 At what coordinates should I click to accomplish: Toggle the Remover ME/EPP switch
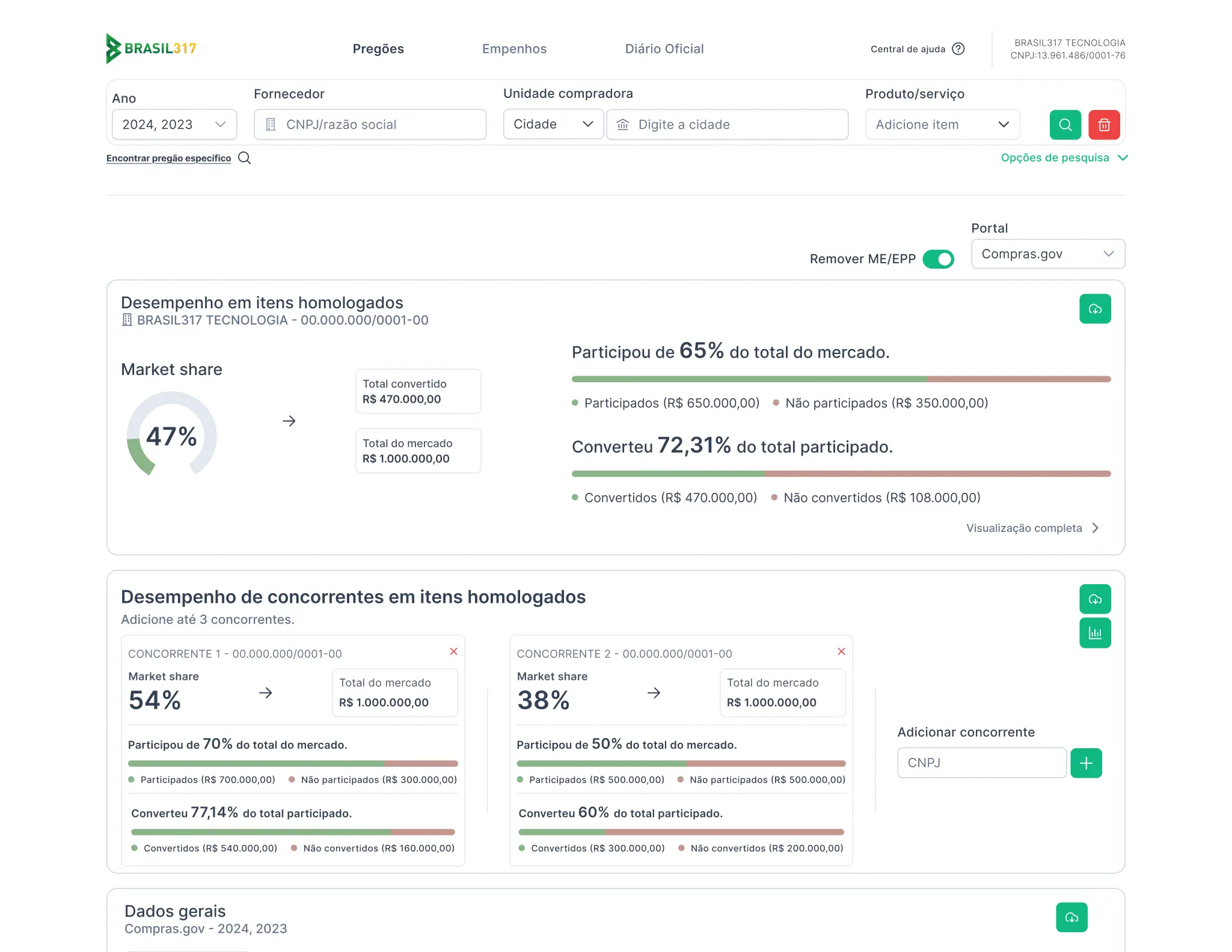[x=938, y=259]
